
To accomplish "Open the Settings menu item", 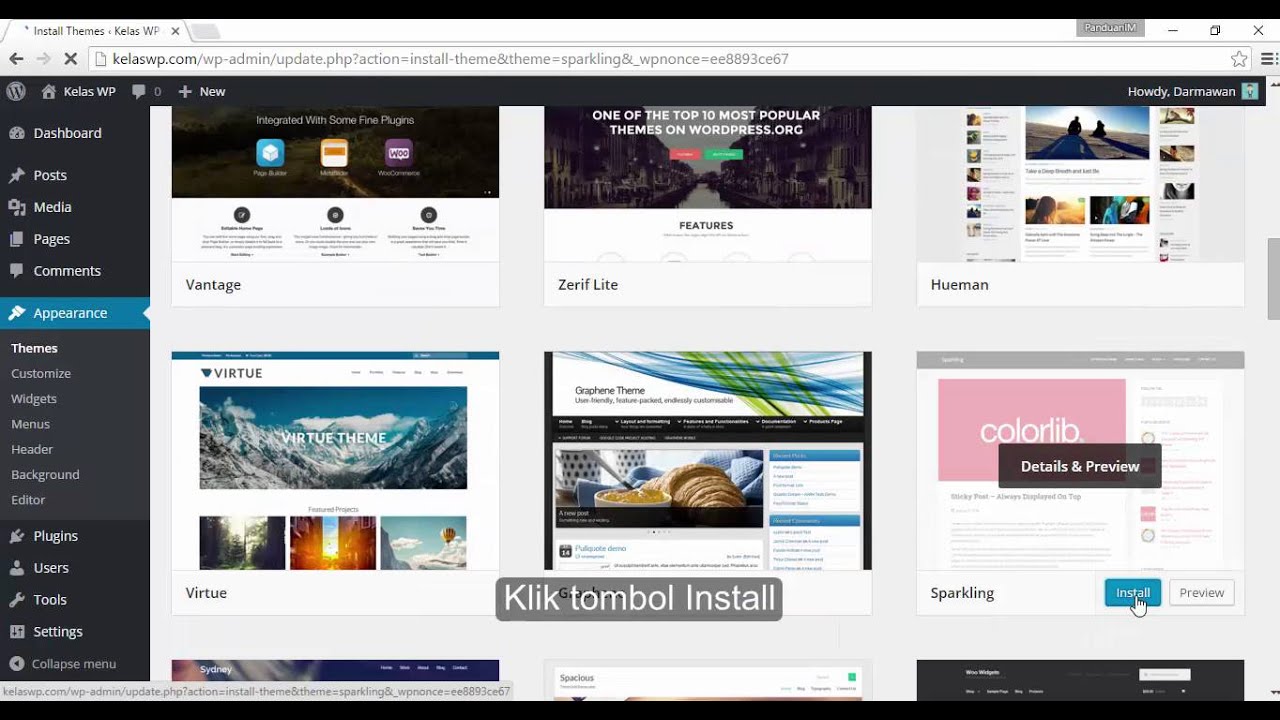I will tap(75, 632).
